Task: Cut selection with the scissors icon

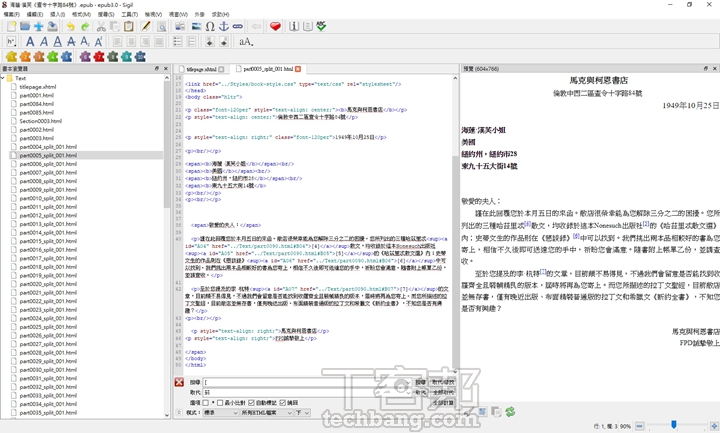Action: 101,27
